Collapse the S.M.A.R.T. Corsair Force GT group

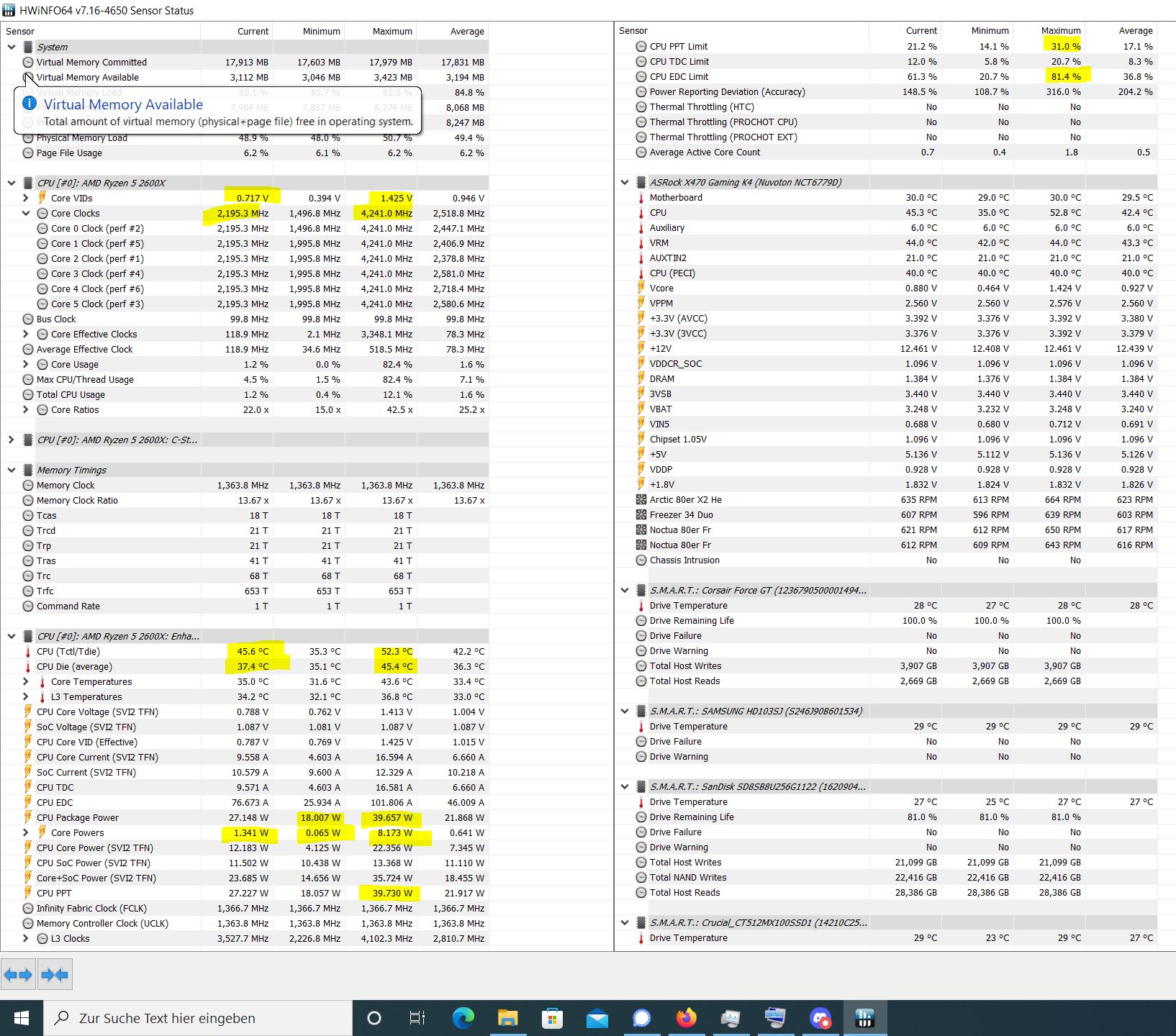(625, 590)
